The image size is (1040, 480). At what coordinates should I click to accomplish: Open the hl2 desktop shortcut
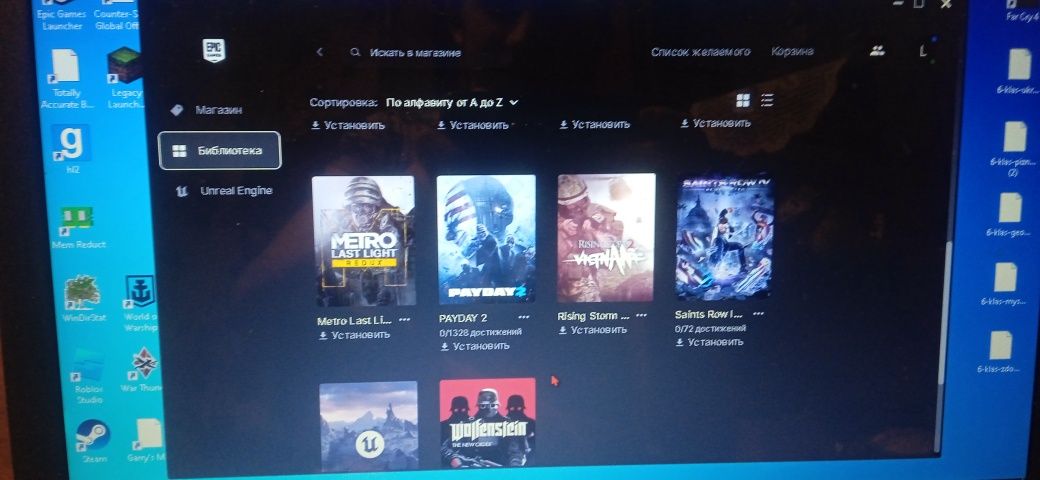[x=70, y=150]
